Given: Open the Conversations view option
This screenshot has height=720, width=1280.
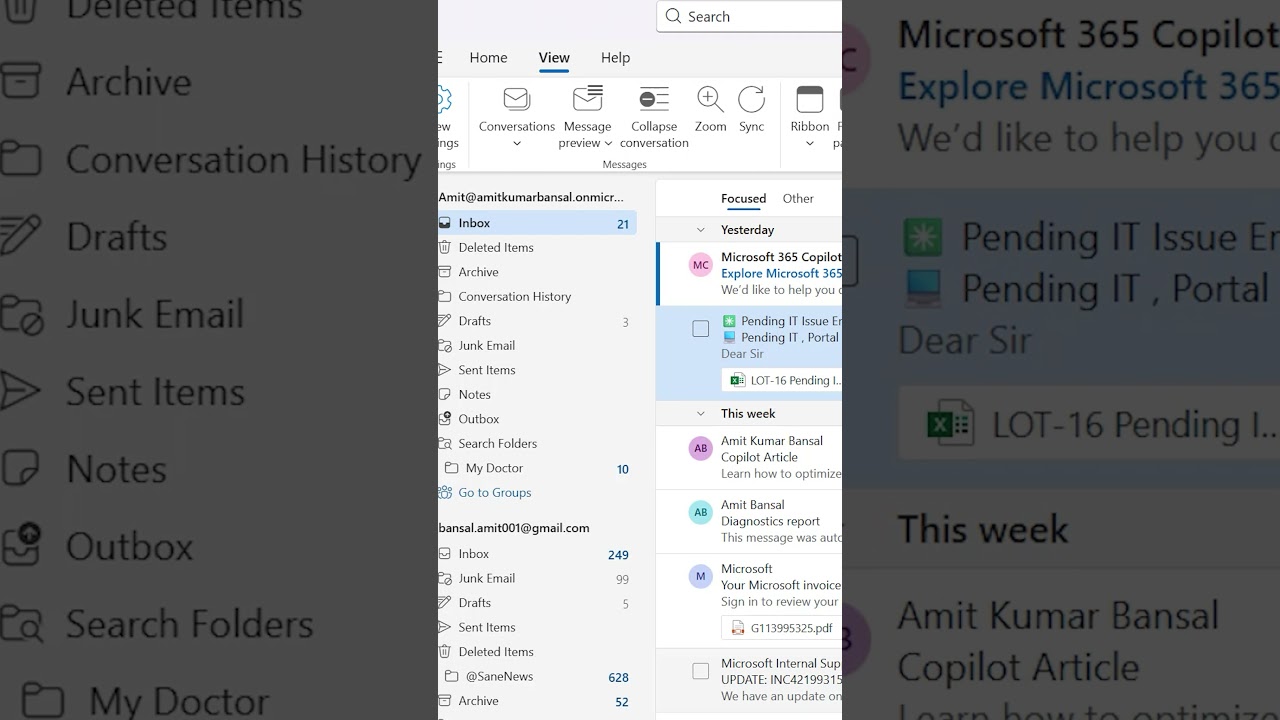Looking at the screenshot, I should tap(516, 116).
